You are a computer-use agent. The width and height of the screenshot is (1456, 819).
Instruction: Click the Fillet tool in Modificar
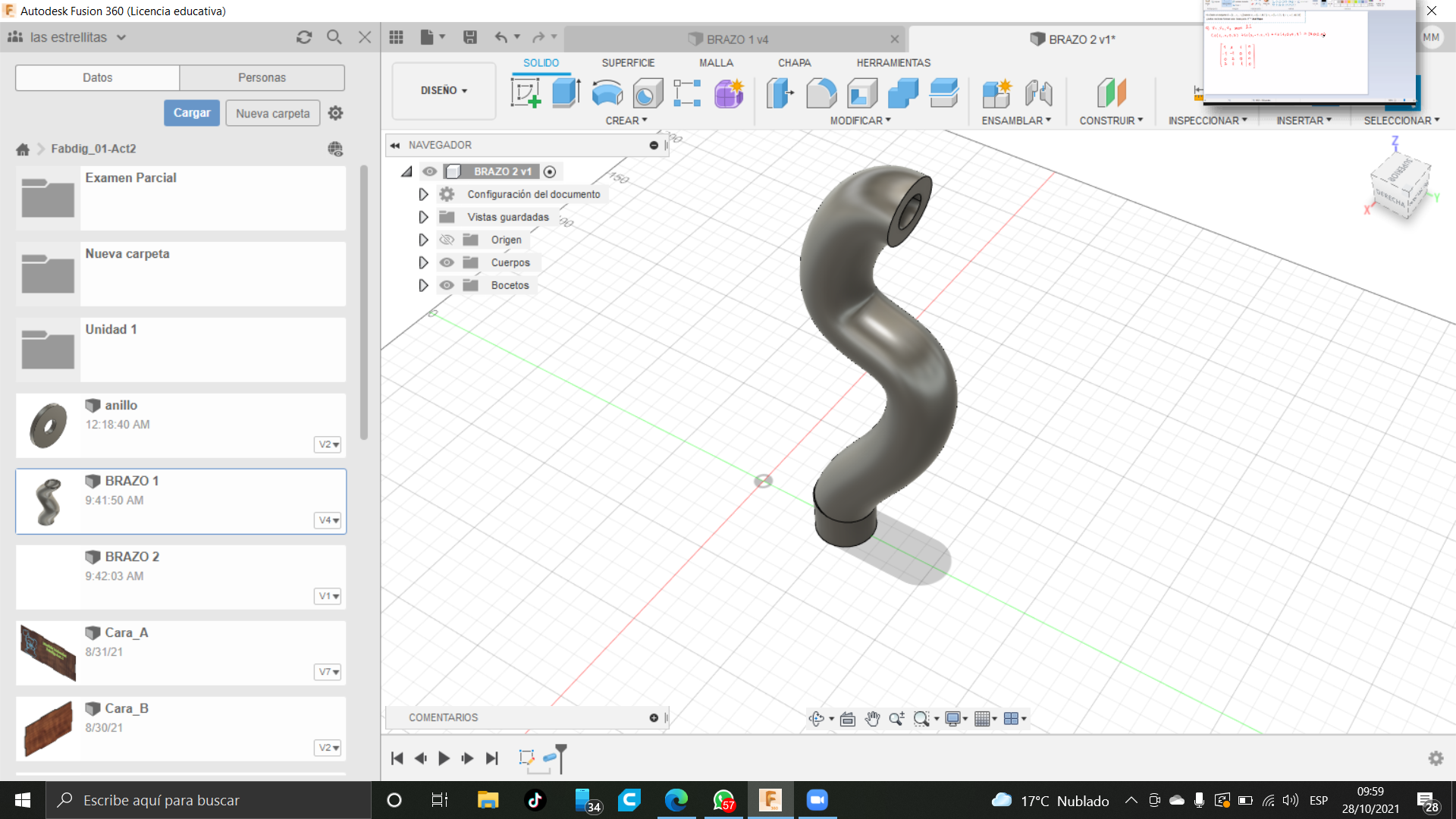pos(821,93)
